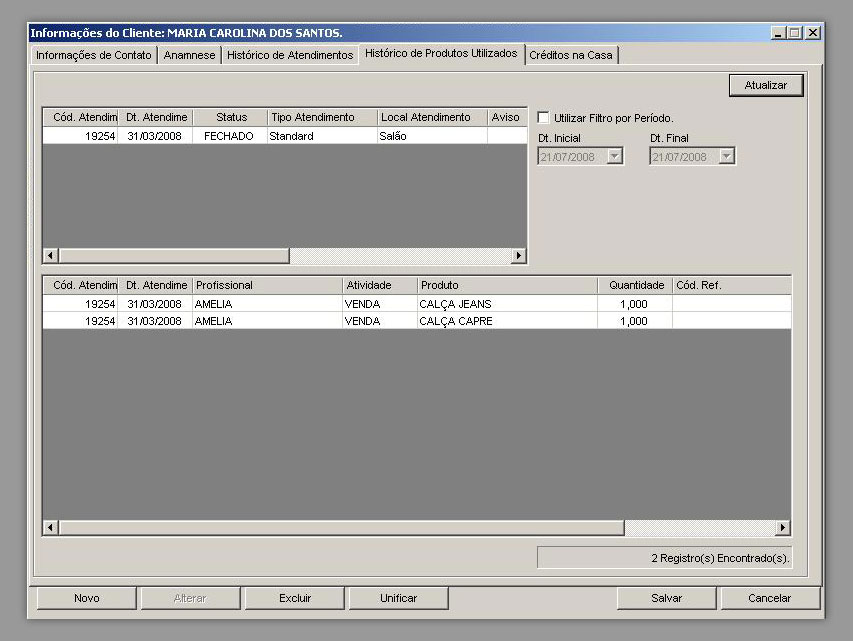
Task: Close the Informações do Cliente window
Action: (813, 33)
